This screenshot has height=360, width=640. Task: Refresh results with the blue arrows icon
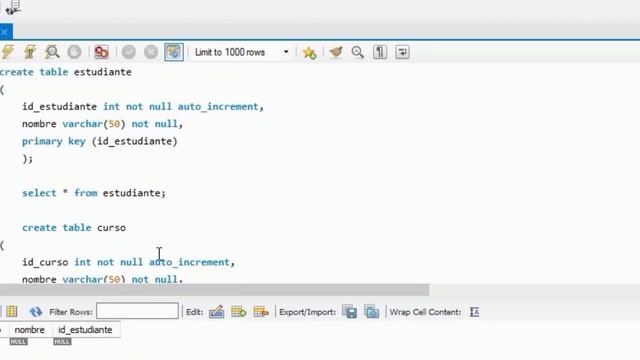[x=36, y=312]
